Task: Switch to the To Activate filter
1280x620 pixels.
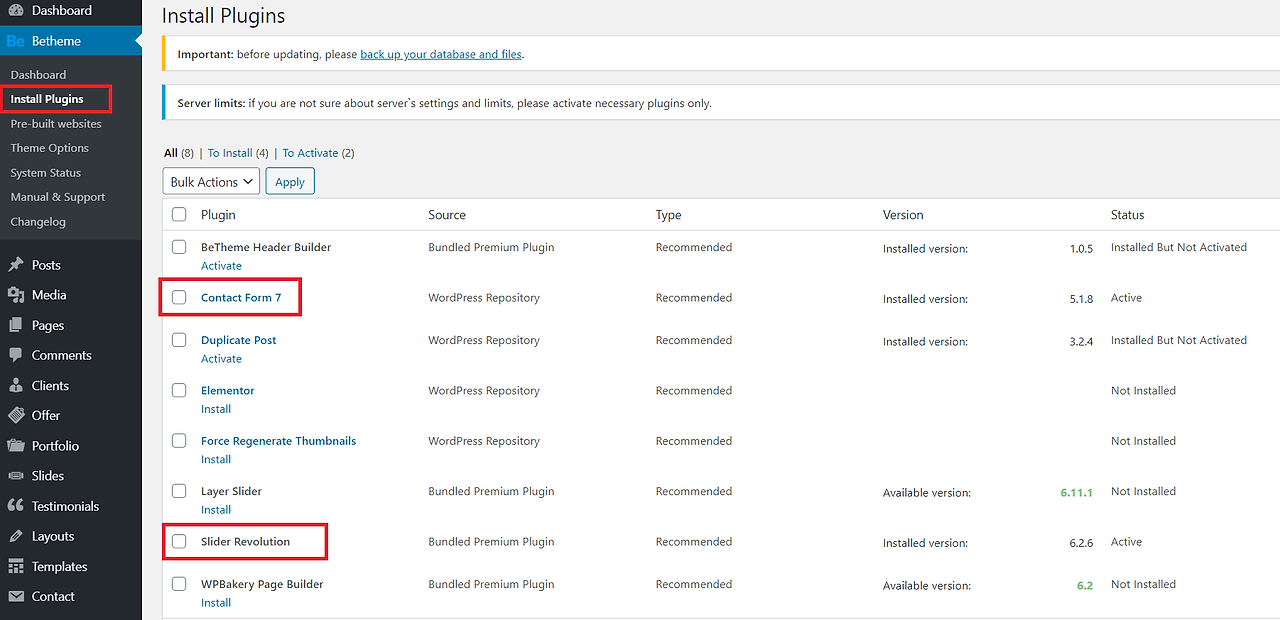Action: 310,153
